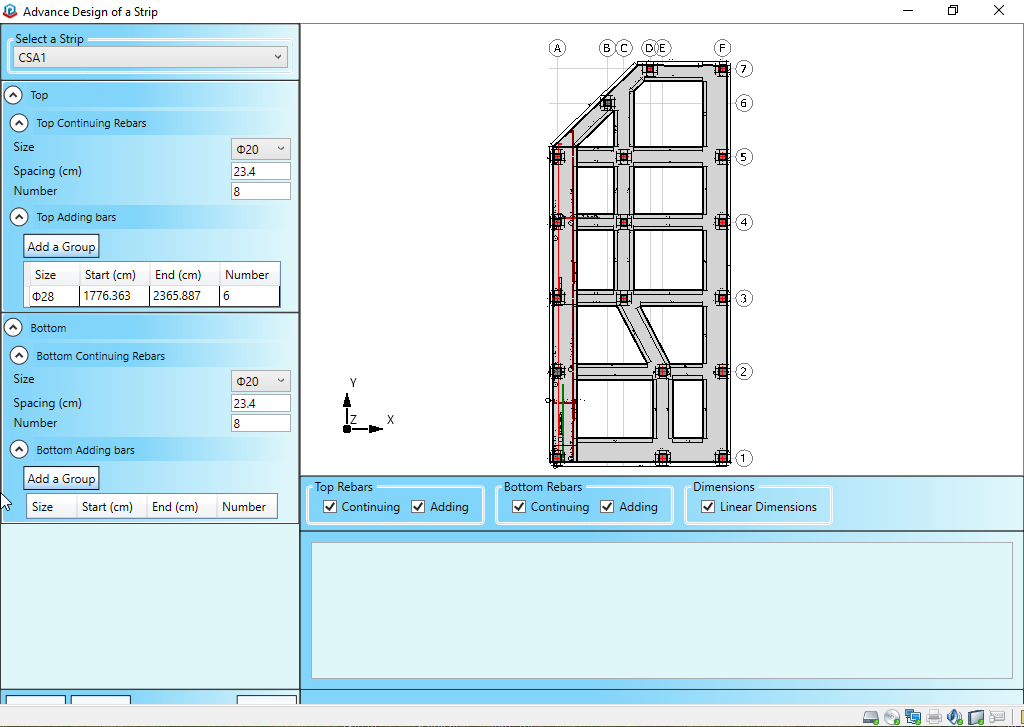The image size is (1024, 727).
Task: Click the top Spacing (cm) field
Action: tap(261, 171)
